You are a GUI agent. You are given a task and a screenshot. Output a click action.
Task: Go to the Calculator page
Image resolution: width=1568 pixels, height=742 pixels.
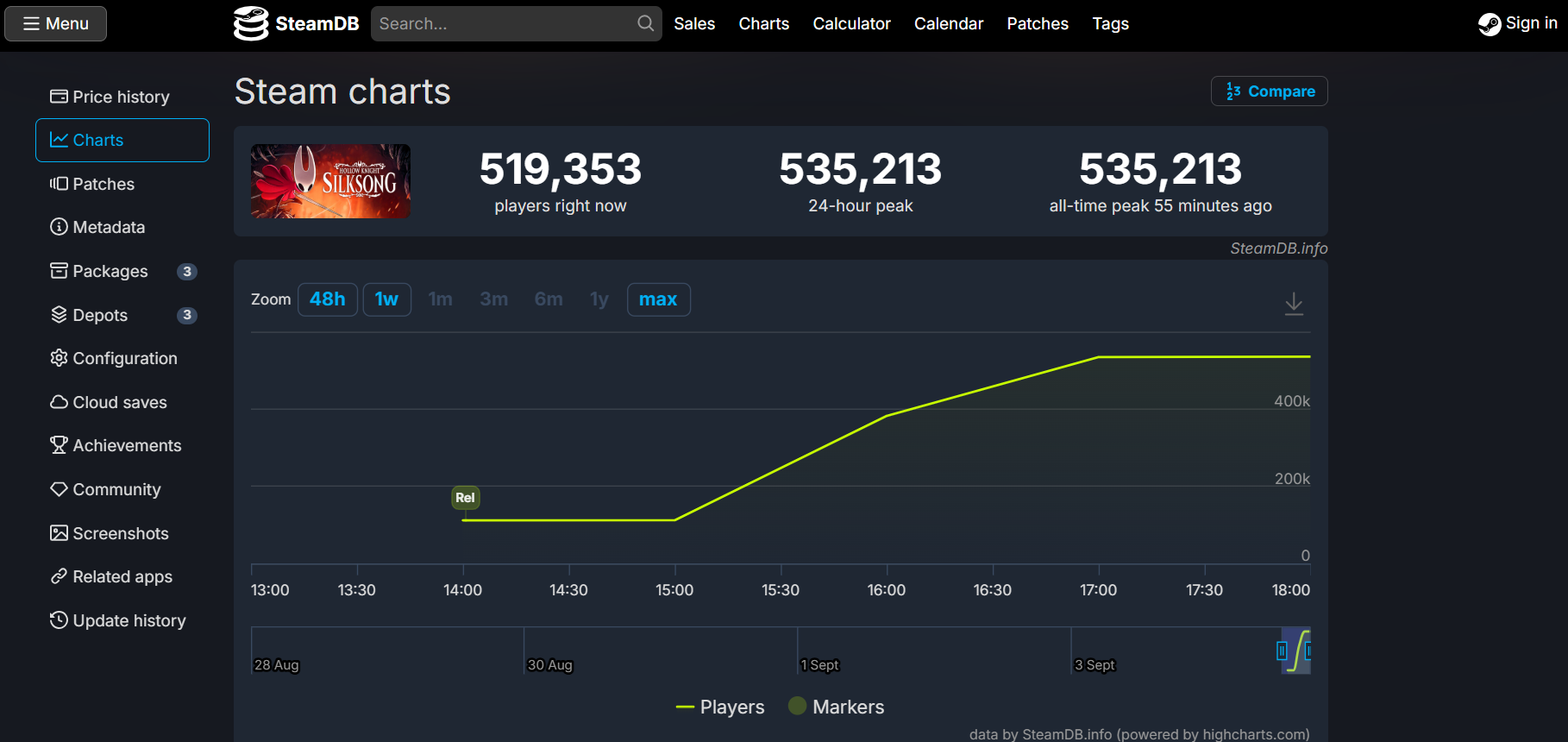851,23
